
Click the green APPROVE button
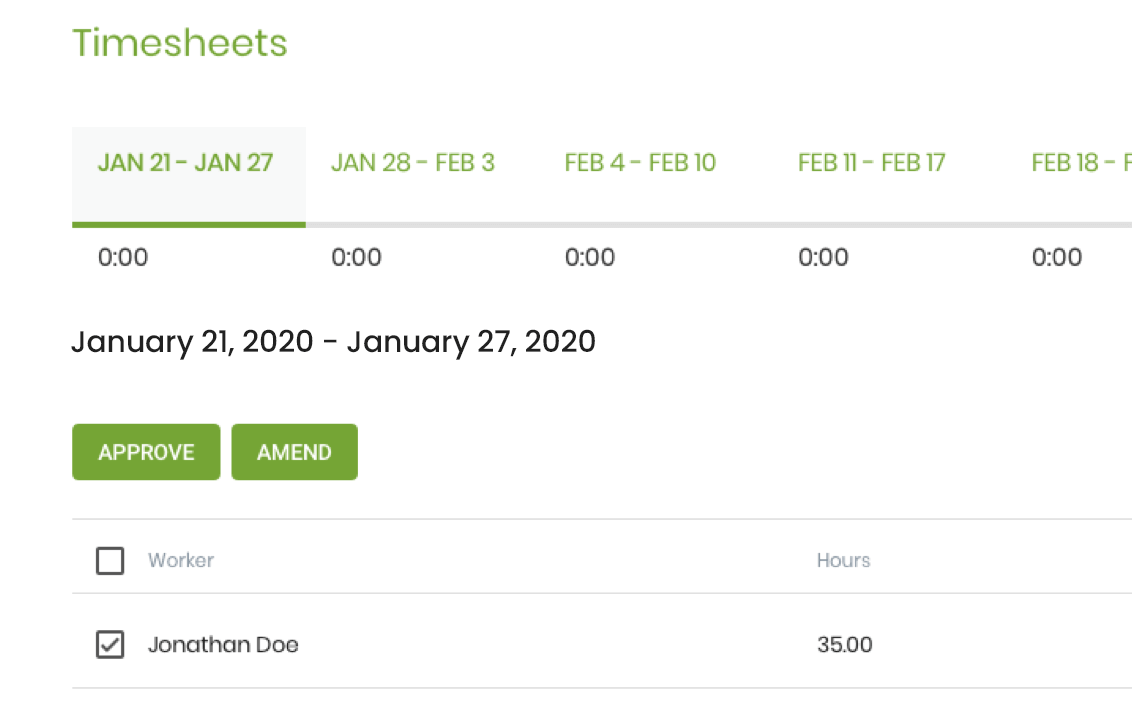coord(146,452)
